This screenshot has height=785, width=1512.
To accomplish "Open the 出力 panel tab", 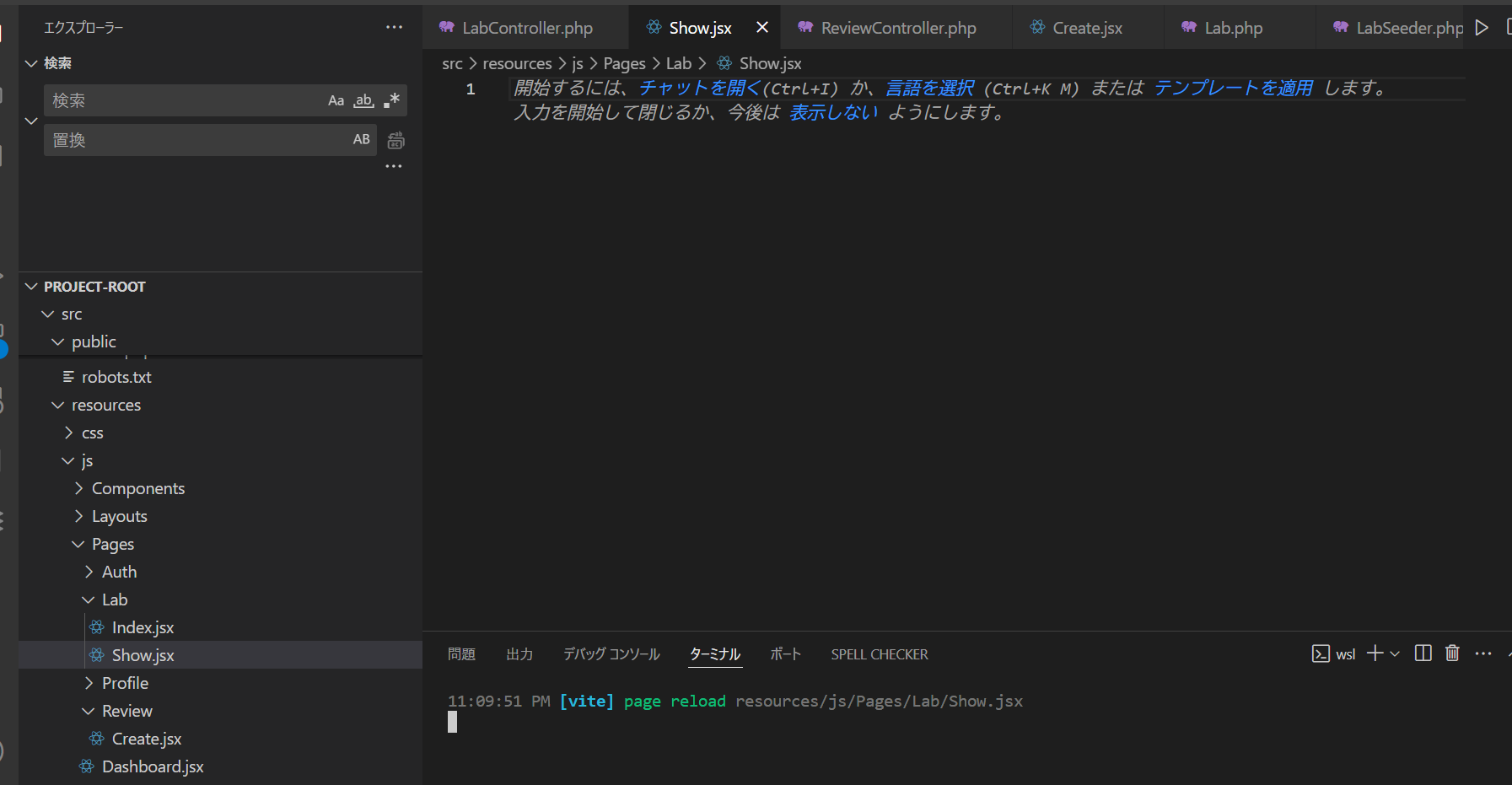I will 519,654.
